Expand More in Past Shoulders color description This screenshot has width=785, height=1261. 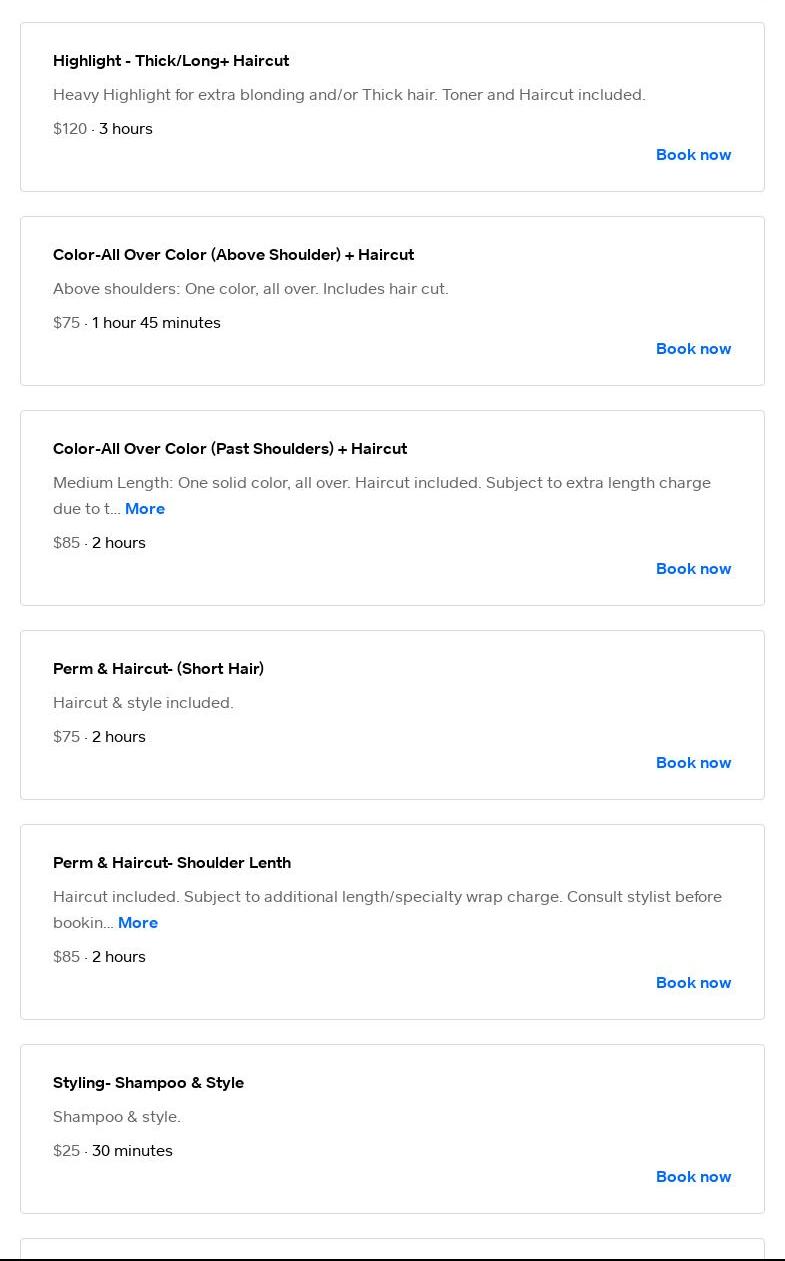coord(145,509)
